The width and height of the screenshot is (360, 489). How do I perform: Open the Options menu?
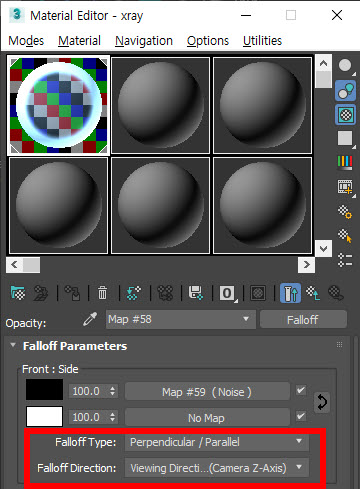pos(208,41)
